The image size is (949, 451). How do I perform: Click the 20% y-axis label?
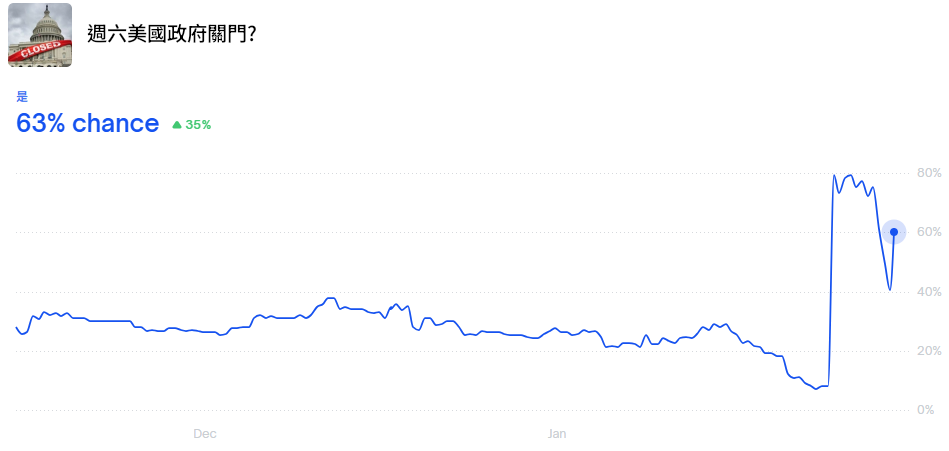929,351
